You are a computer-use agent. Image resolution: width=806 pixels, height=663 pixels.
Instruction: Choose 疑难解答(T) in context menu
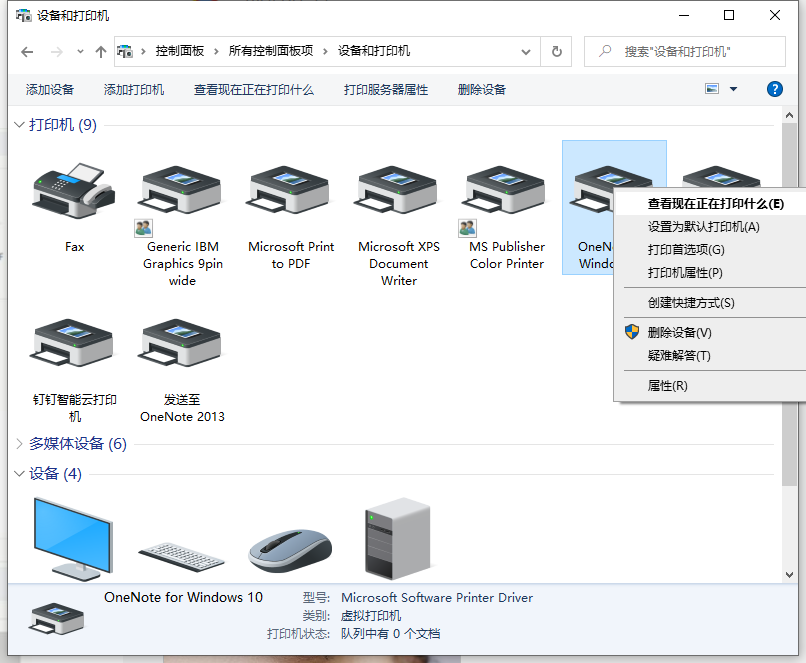[679, 356]
